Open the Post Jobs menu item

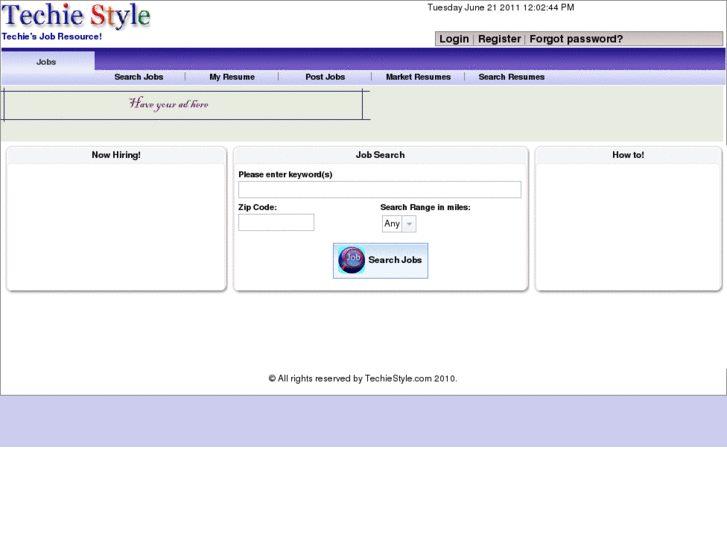pos(325,77)
